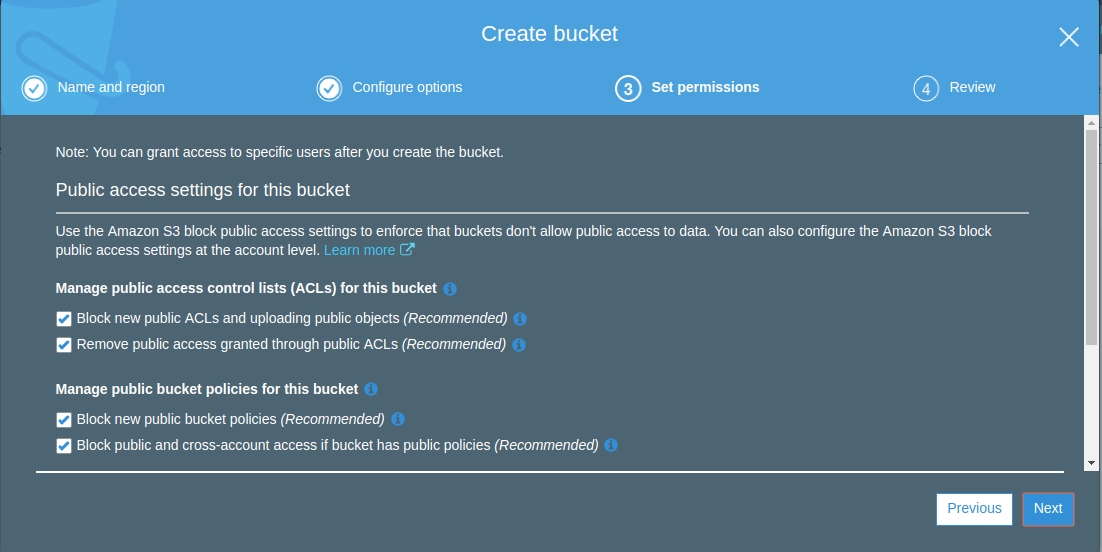Click info icon next to Remove public access option
The width and height of the screenshot is (1102, 552).
519,345
